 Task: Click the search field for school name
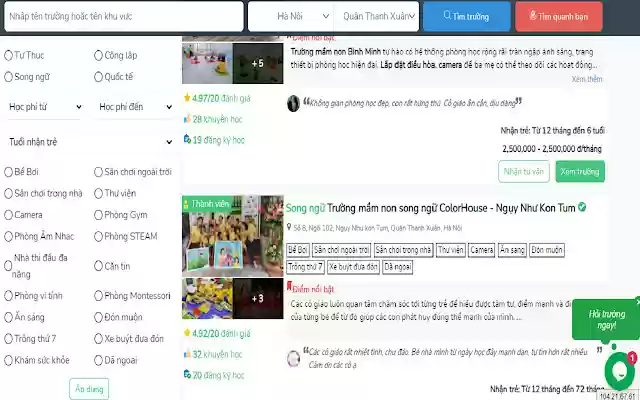(x=124, y=16)
